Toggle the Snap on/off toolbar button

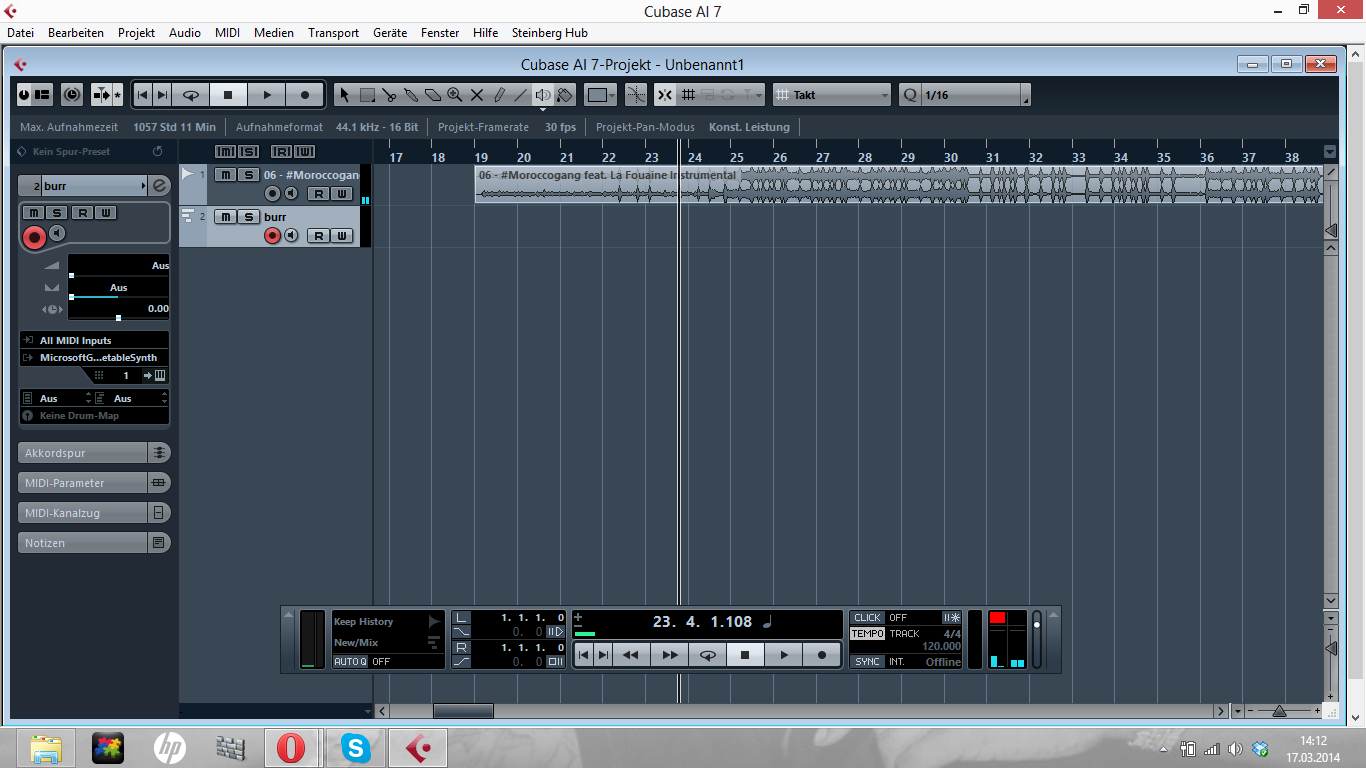[x=665, y=95]
